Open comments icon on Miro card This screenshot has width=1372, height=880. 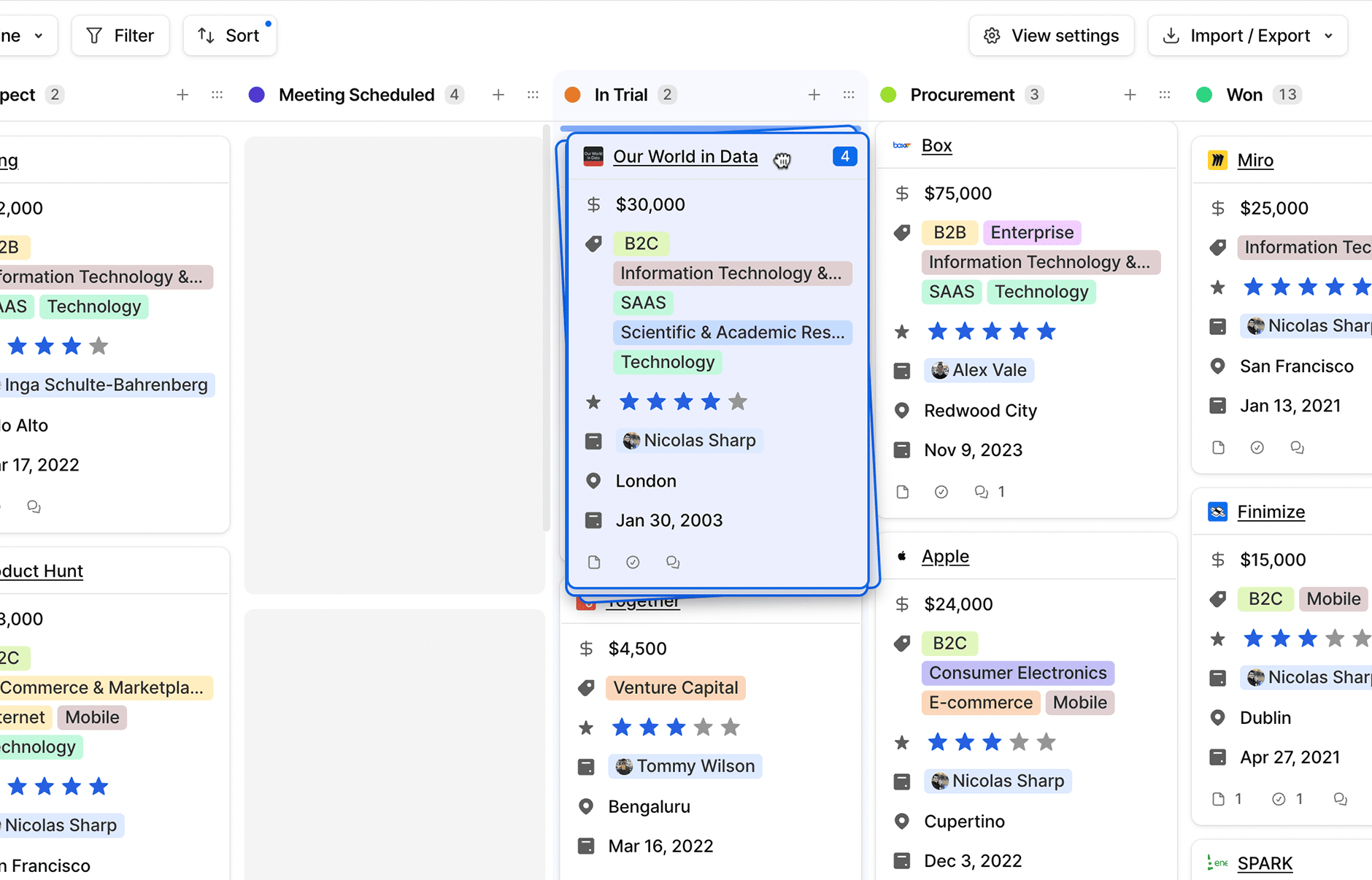(x=1297, y=447)
